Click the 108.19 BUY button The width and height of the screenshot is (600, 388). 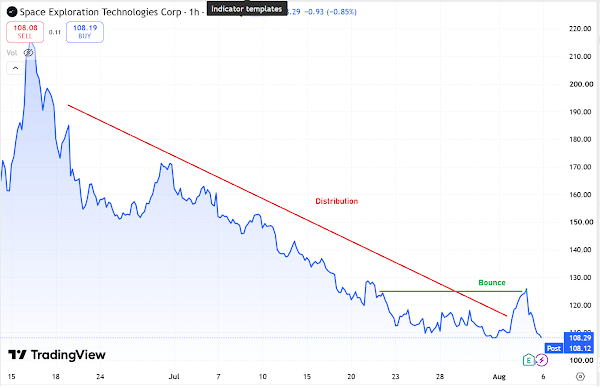pos(85,32)
